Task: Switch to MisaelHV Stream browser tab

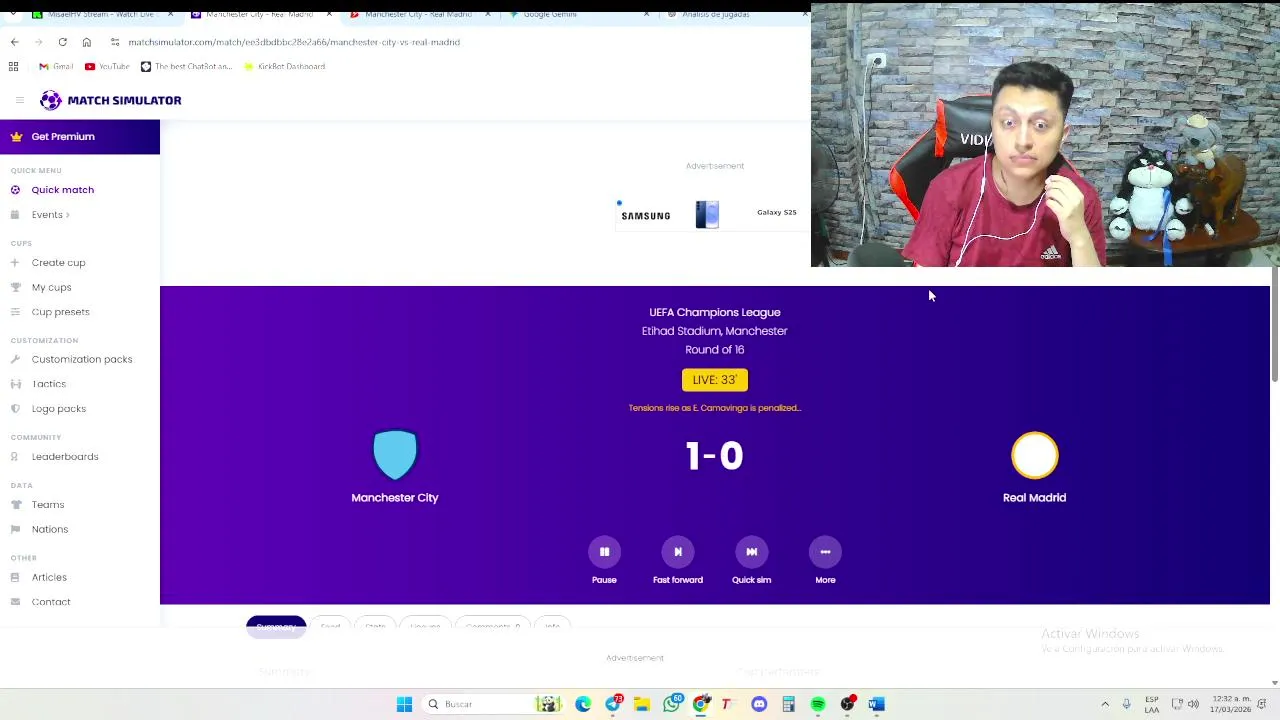Action: coord(100,14)
